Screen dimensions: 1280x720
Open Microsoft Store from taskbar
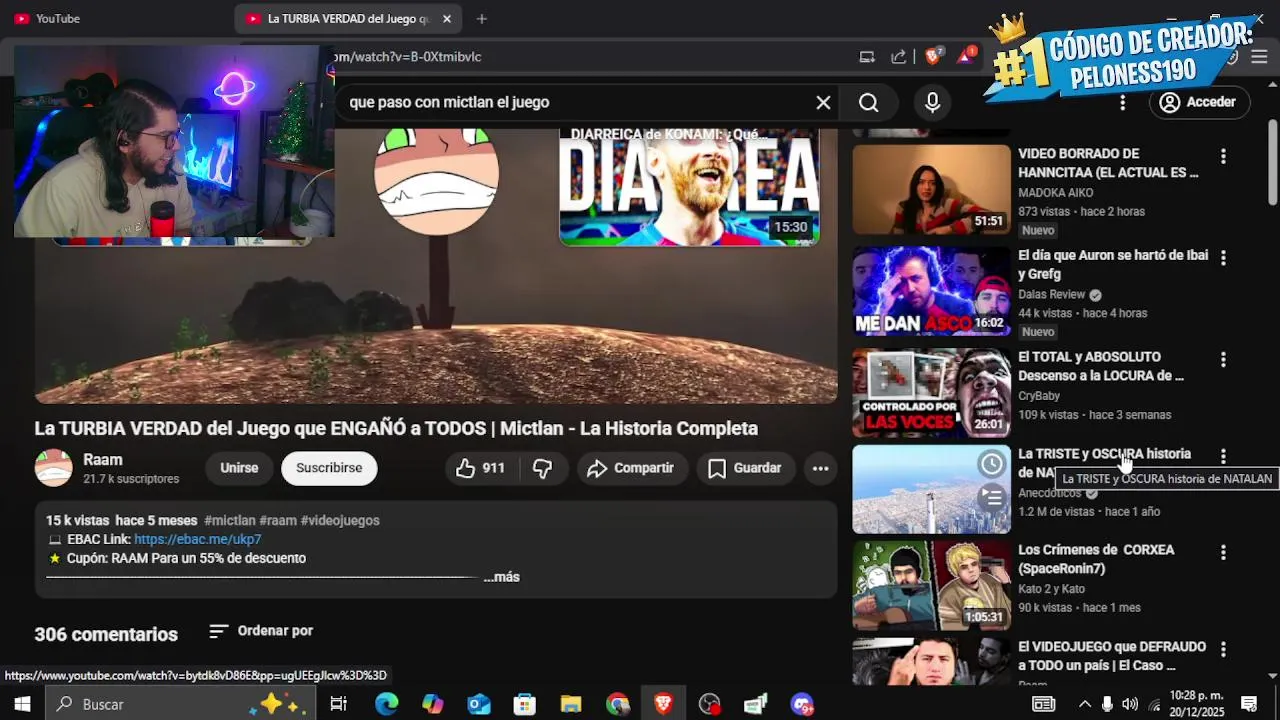(525, 704)
